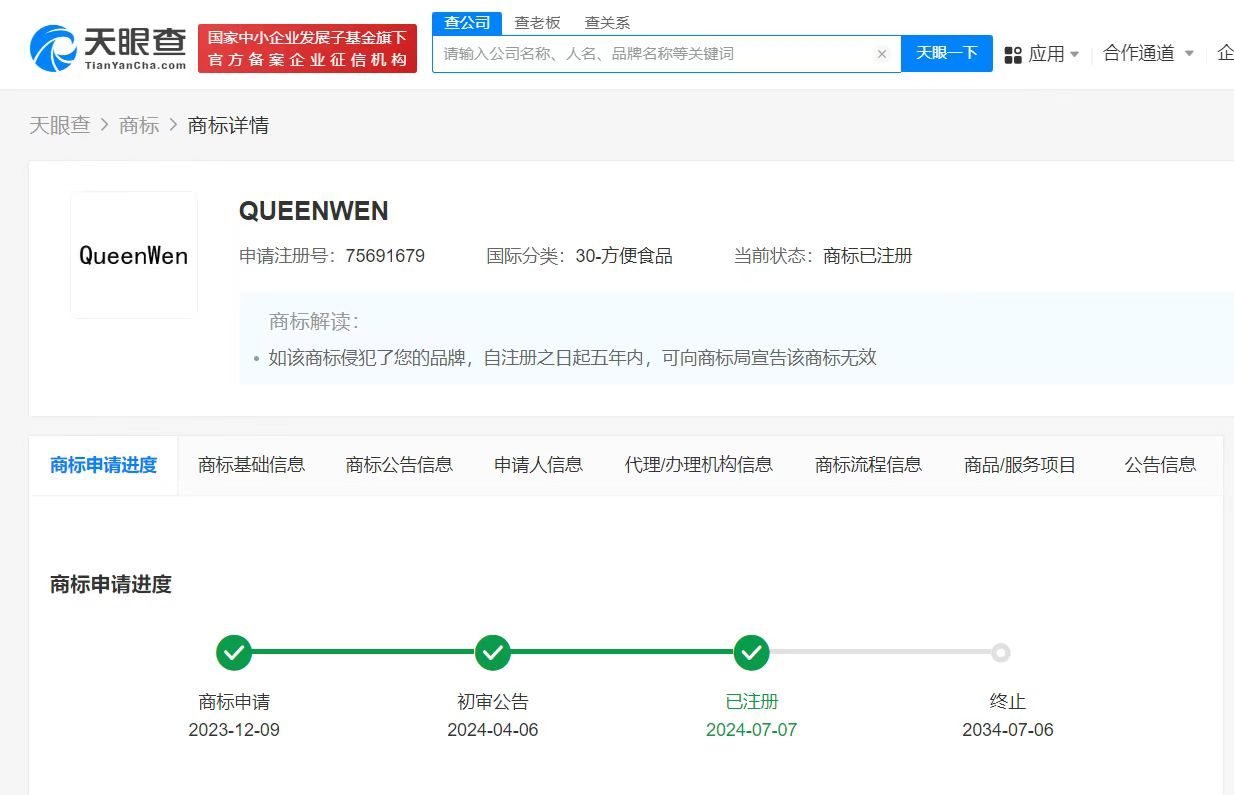
Task: Click the QueenWen trademark image thumbnail
Action: coord(133,254)
